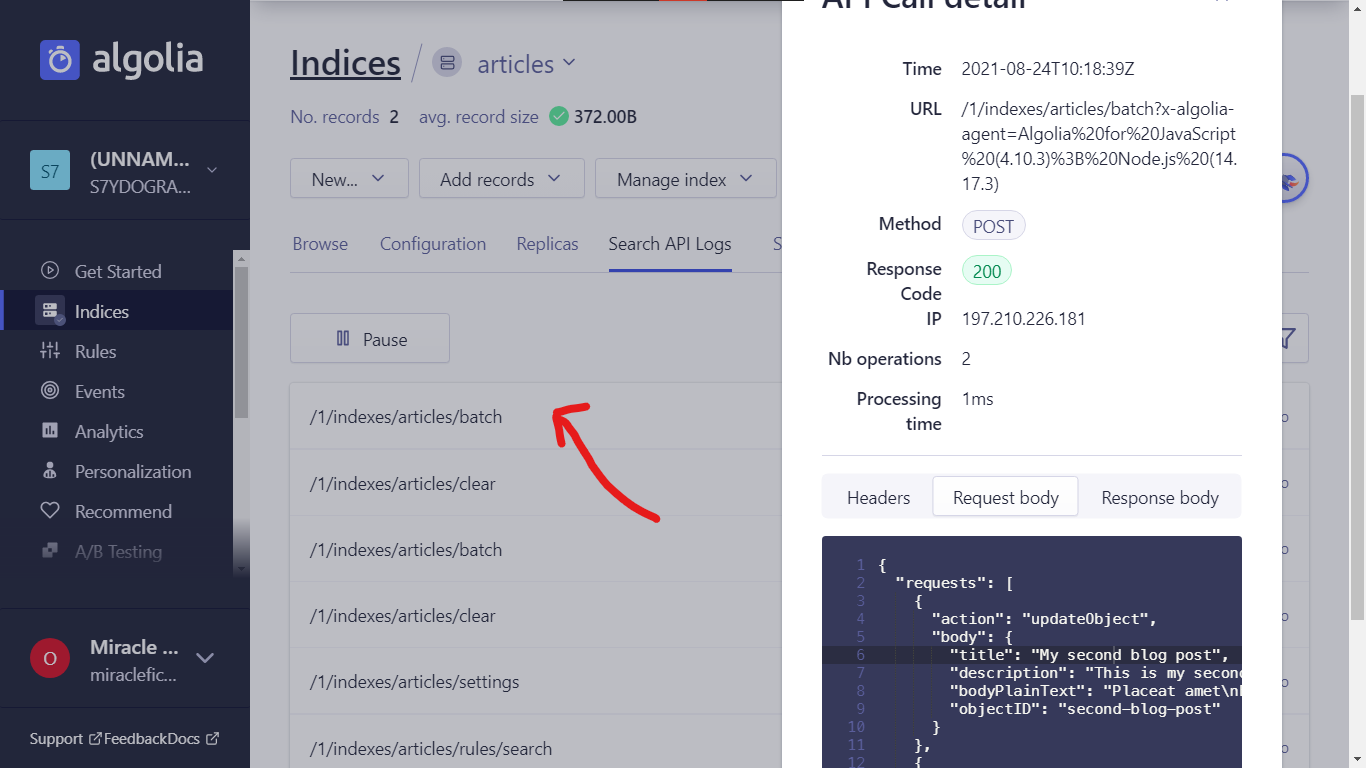Click the log filter funnel icon
1366x768 pixels.
coord(1286,338)
